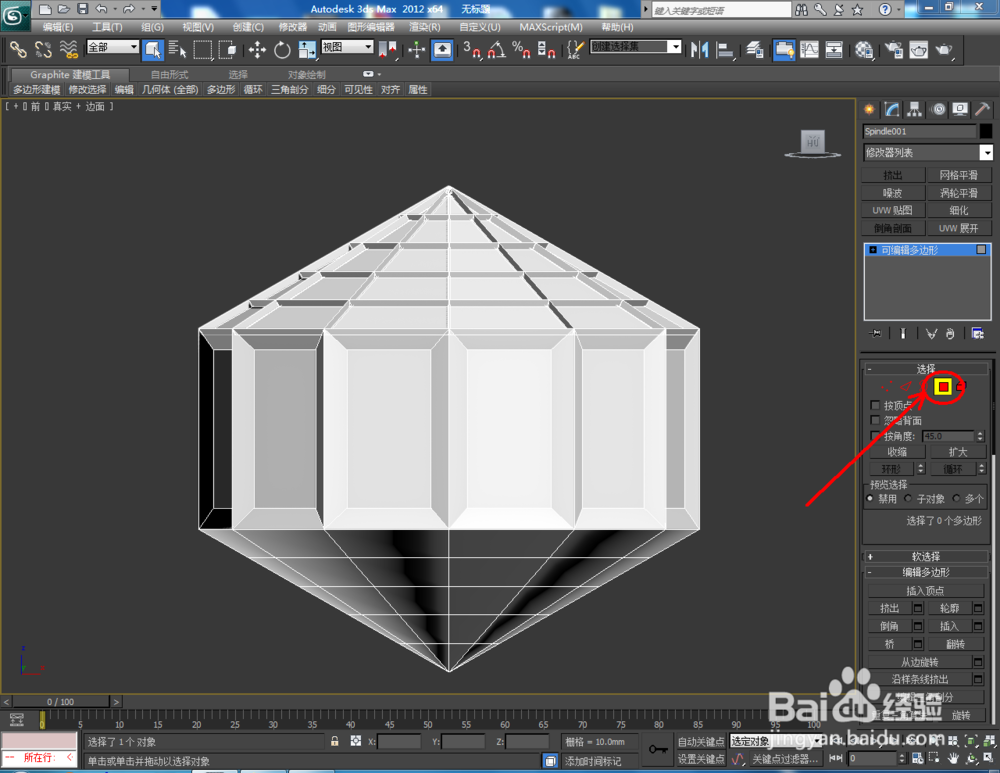Expand the 可编辑多边形 stack entry

873,250
